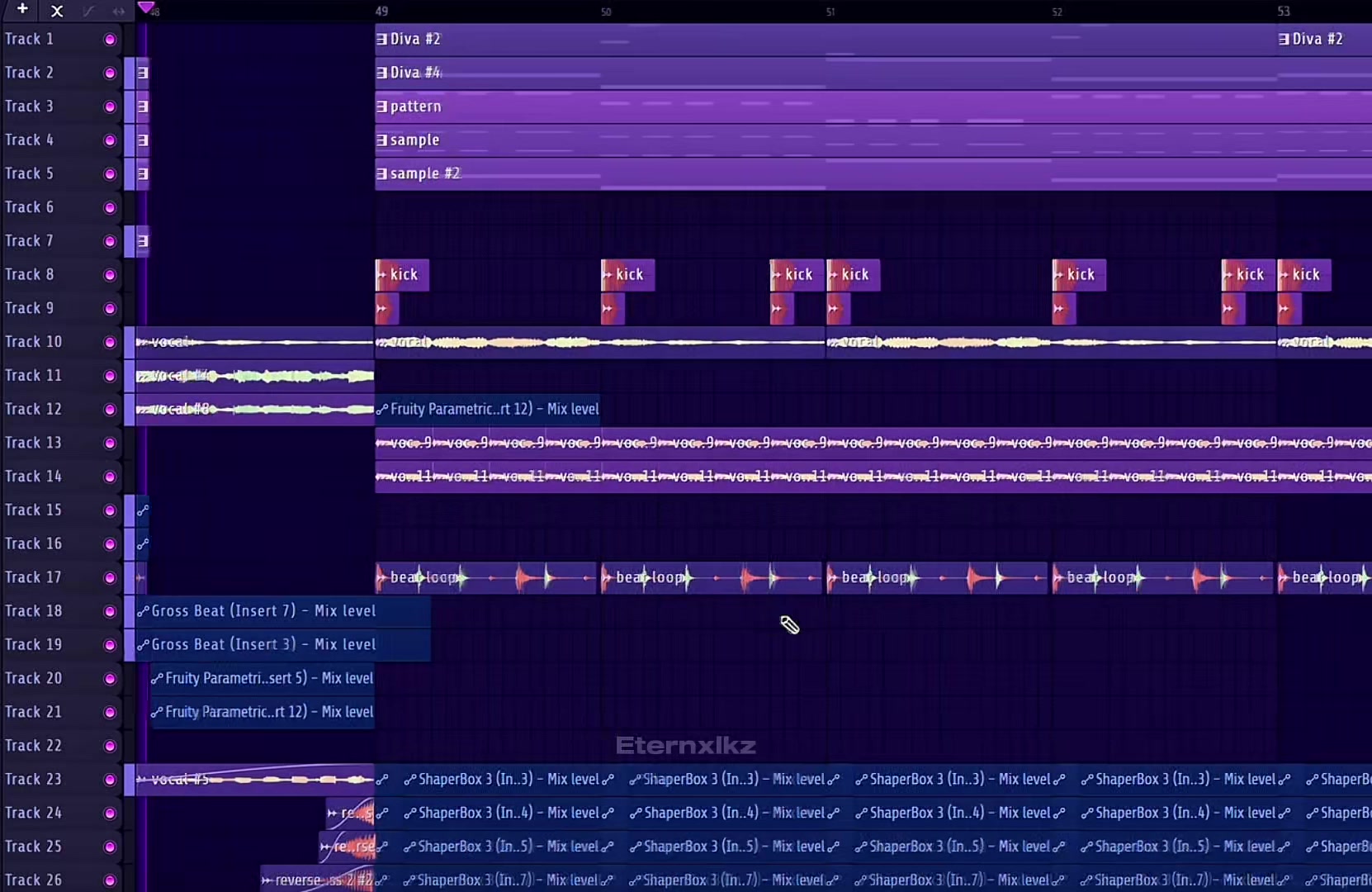Screen dimensions: 1372x892
Task: Select the vocal clip starting at bar 51 on Track 10
Action: [x=1052, y=343]
